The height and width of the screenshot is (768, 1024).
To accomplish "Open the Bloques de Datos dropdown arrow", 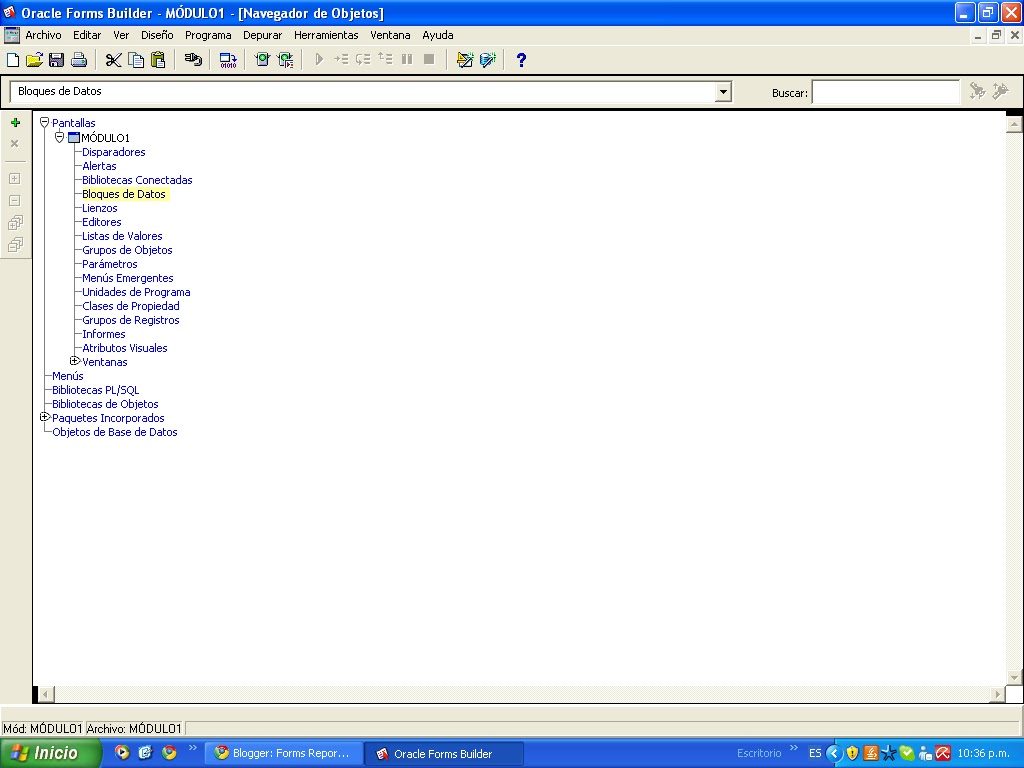I will [x=723, y=92].
